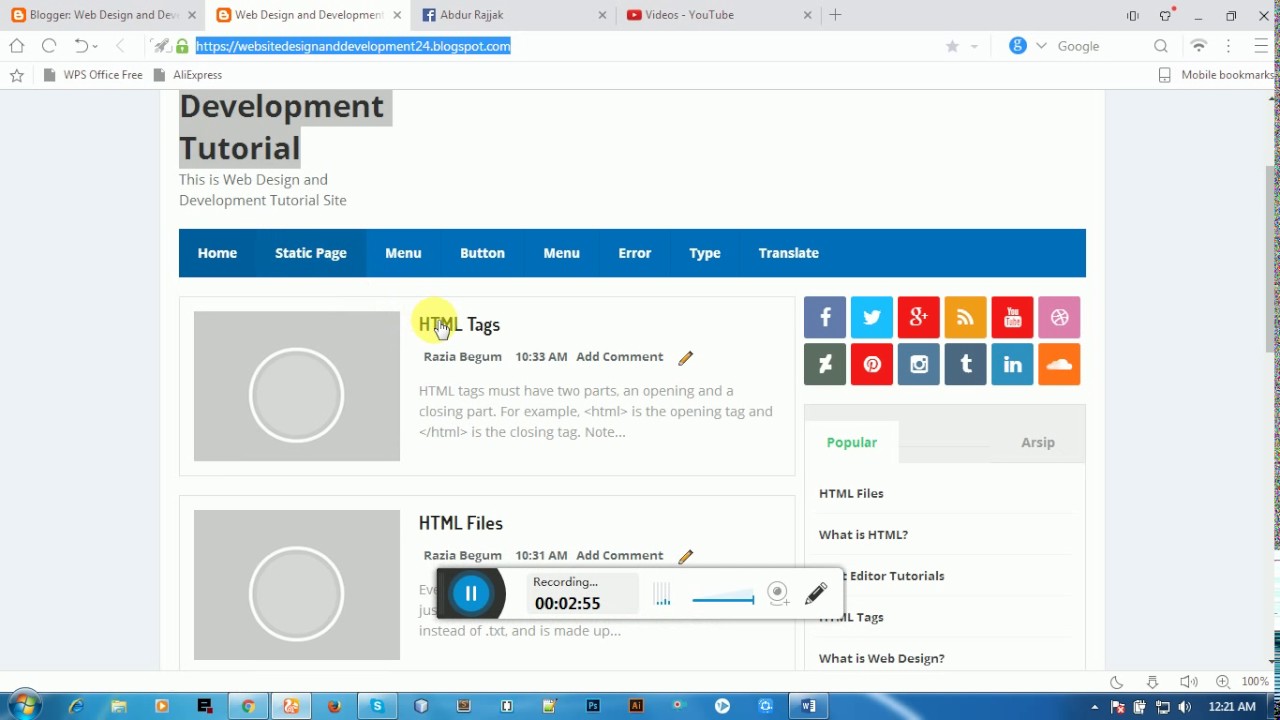Switch to the Blogger tab

click(103, 15)
